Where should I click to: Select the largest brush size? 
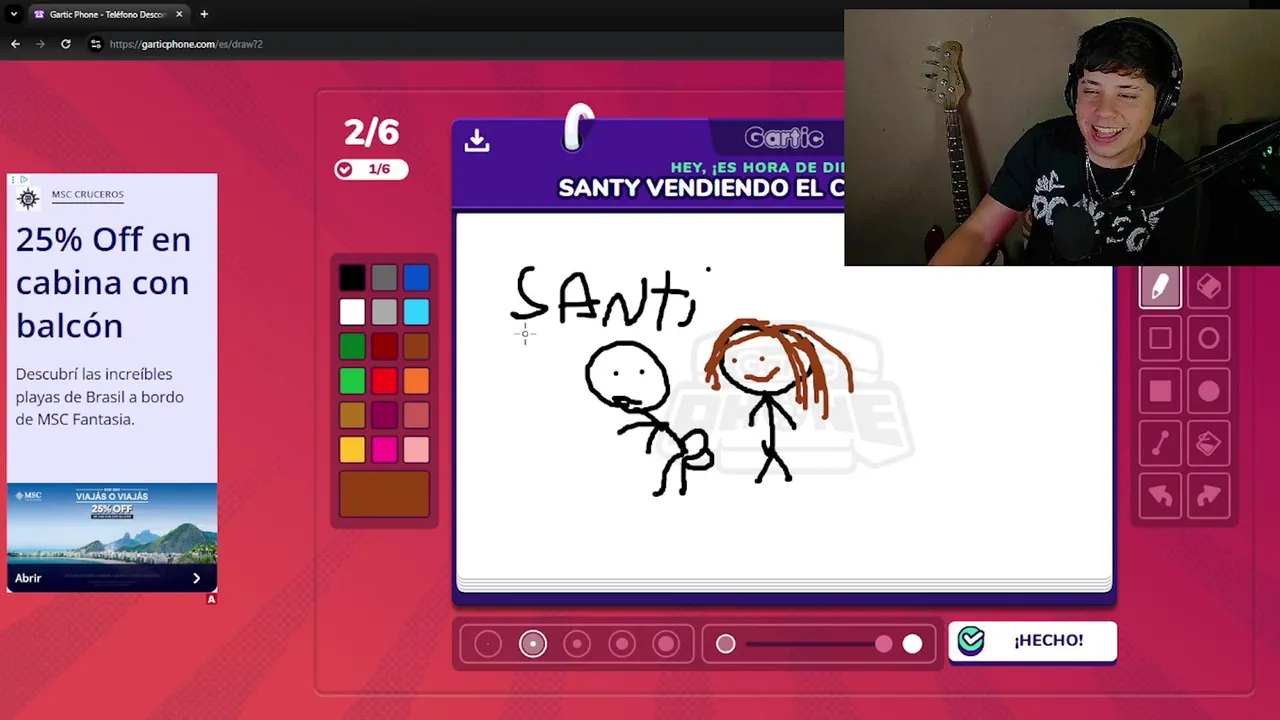(666, 644)
